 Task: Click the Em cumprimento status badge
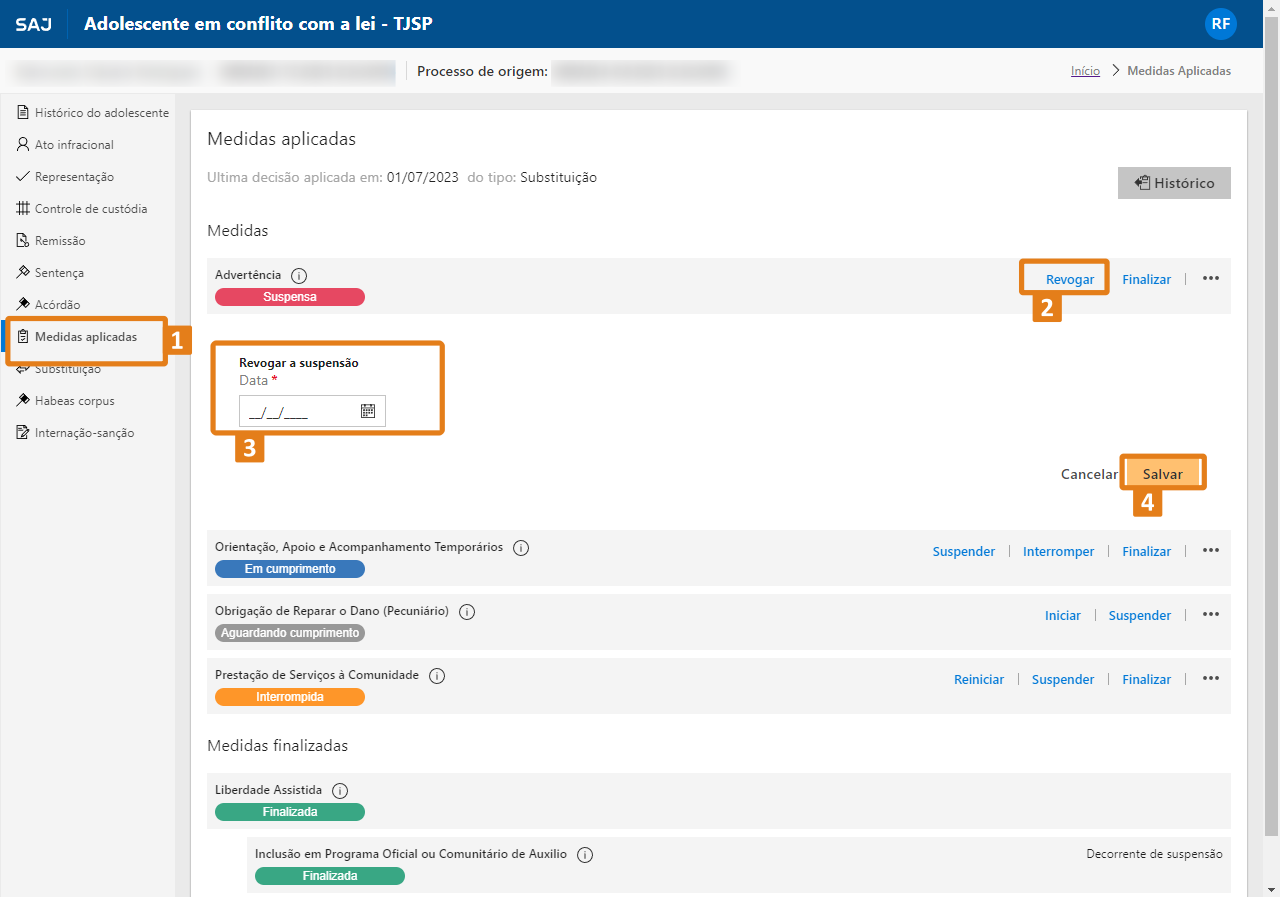290,569
